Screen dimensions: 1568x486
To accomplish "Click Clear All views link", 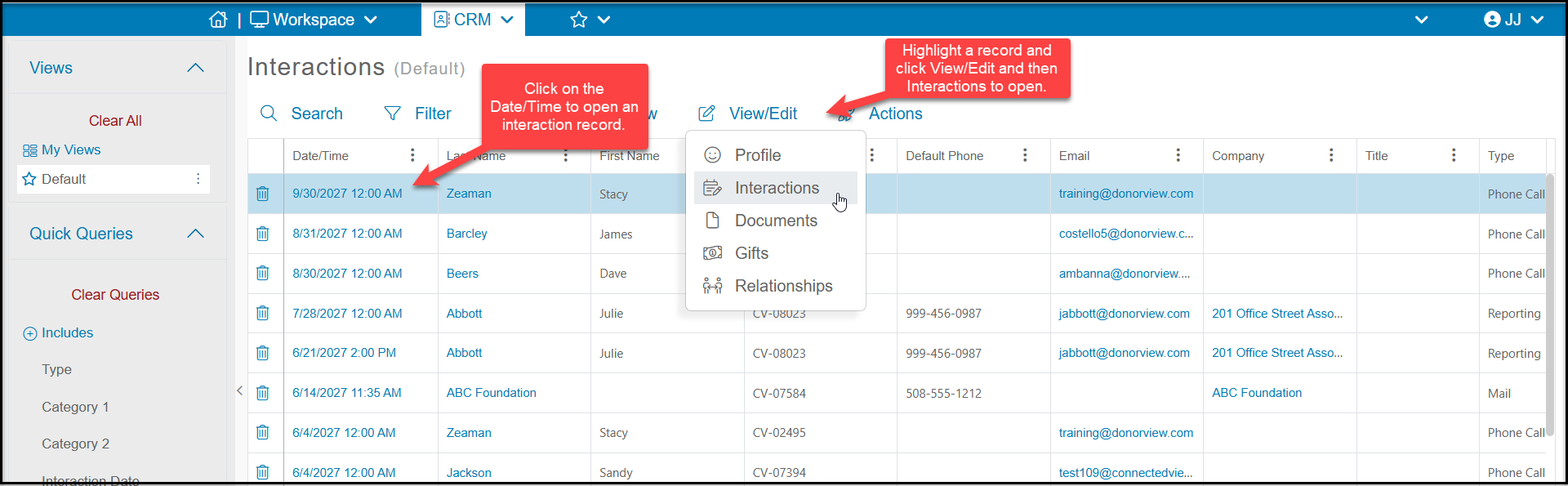I will click(115, 121).
